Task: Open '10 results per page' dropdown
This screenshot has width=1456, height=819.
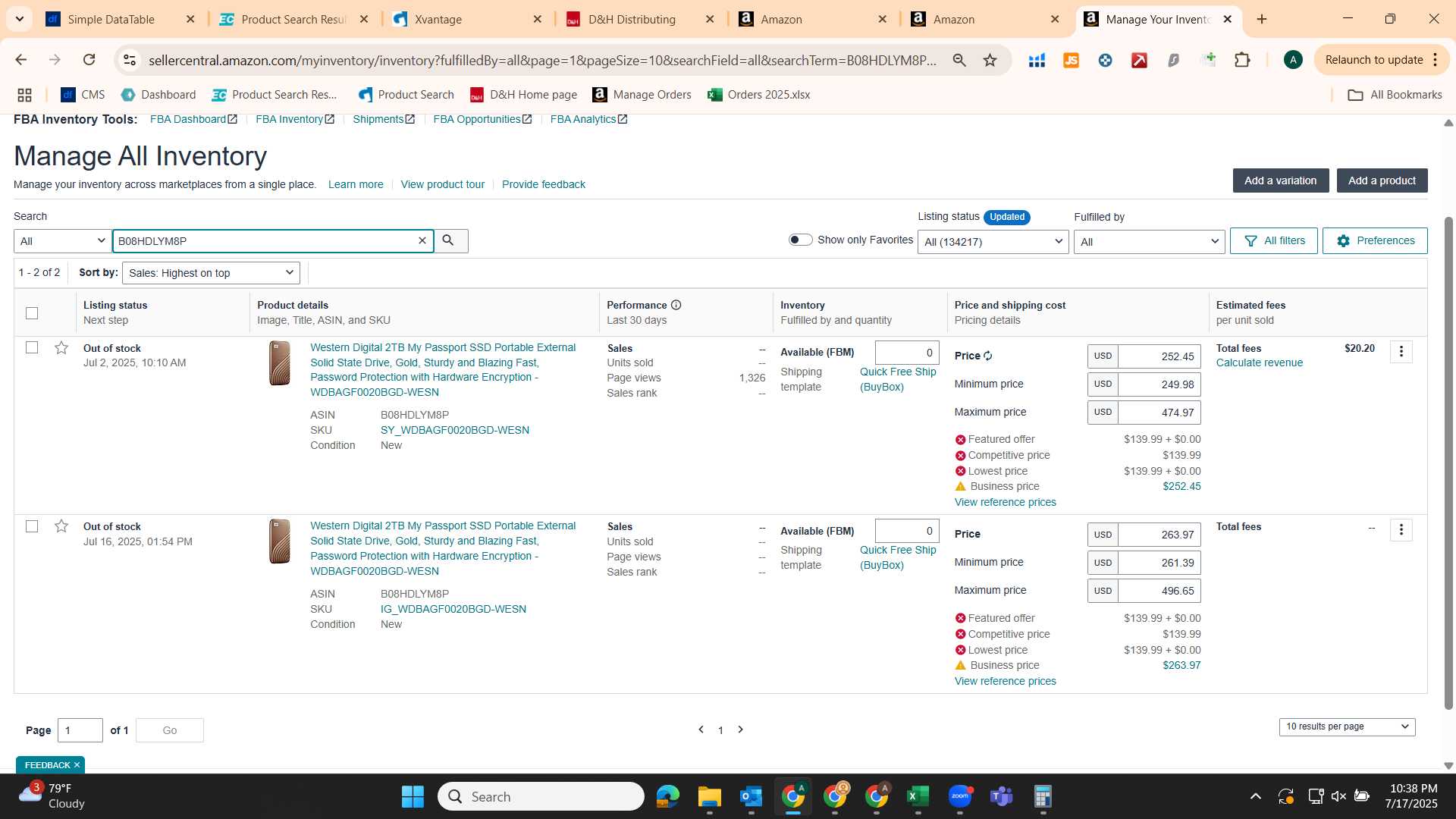Action: pos(1347,726)
